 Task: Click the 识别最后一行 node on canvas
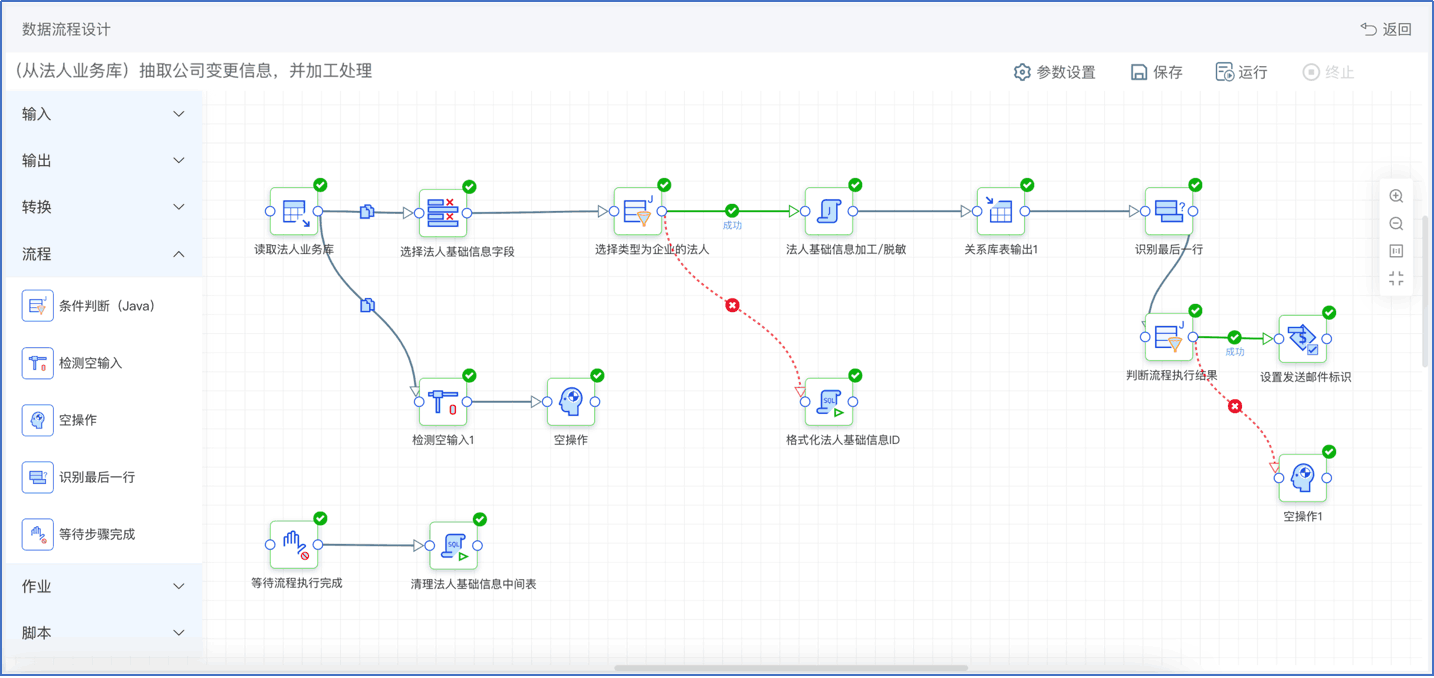point(1169,212)
